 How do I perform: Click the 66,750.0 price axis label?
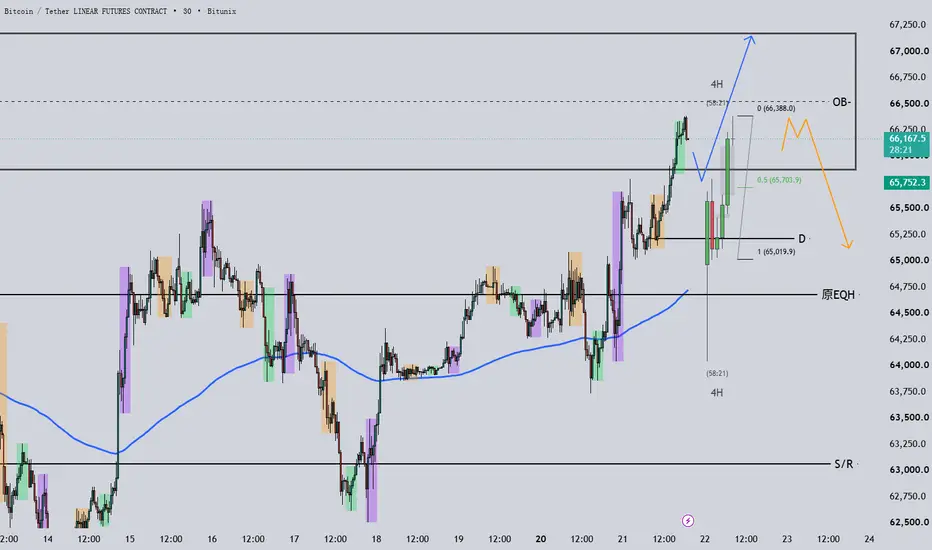tap(908, 77)
